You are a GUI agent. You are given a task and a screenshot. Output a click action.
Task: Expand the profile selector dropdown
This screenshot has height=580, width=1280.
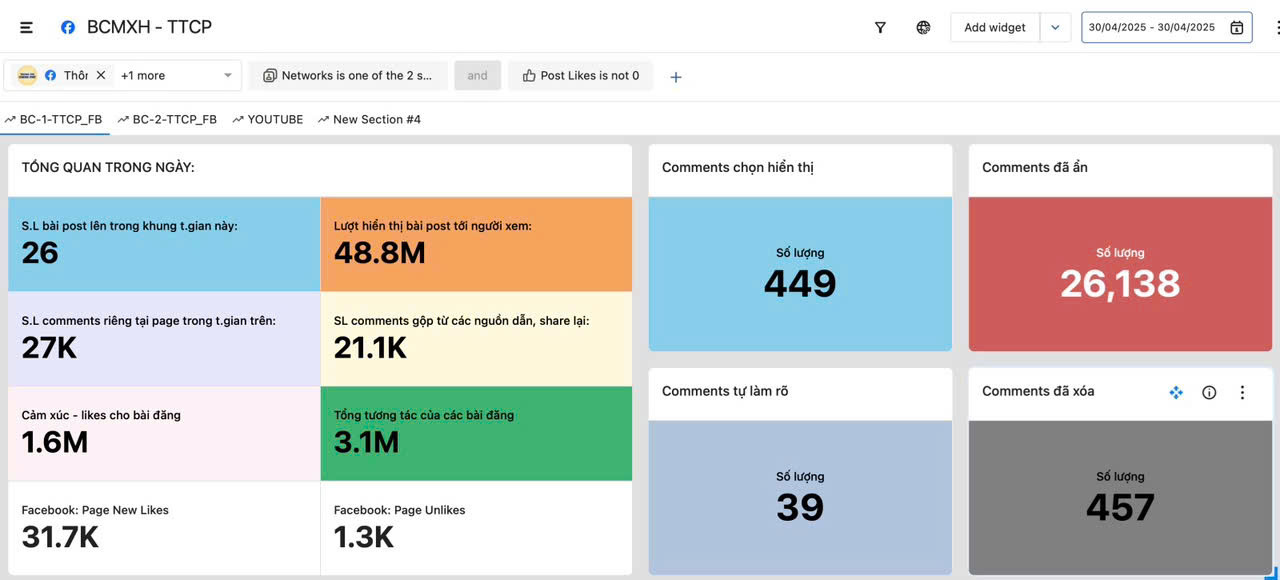point(227,76)
